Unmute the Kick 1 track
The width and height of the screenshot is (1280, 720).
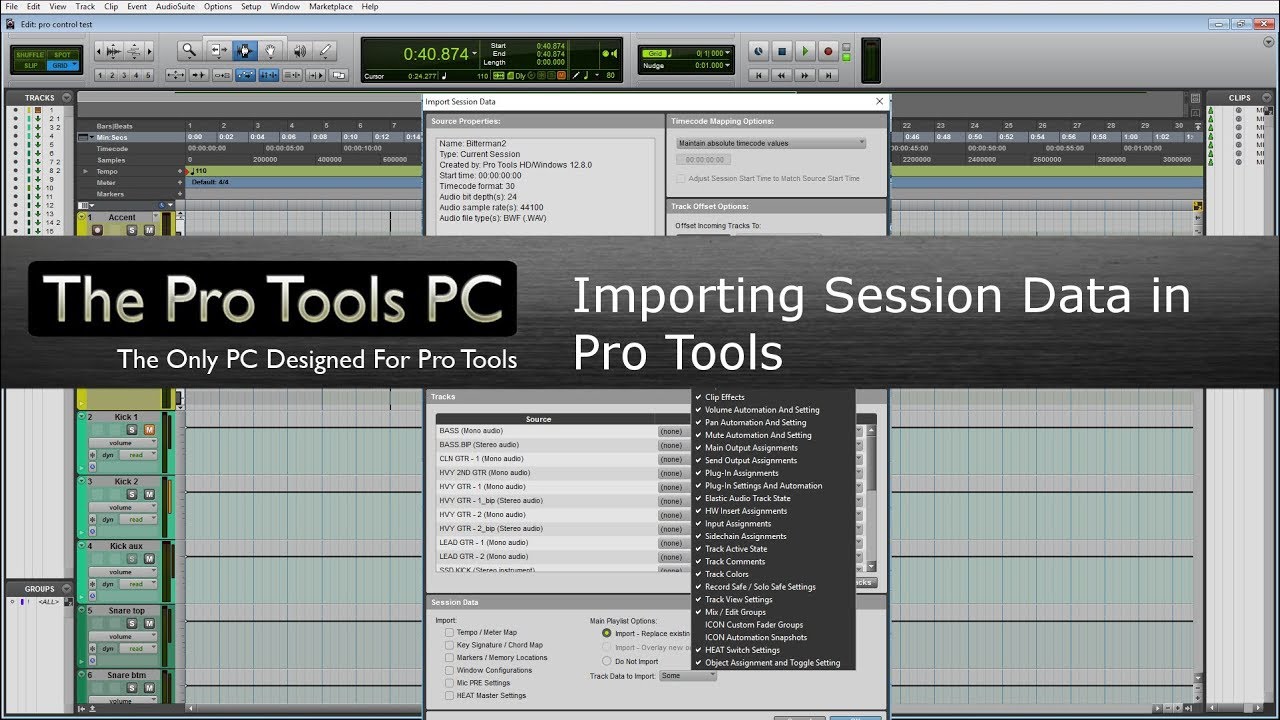coord(149,430)
